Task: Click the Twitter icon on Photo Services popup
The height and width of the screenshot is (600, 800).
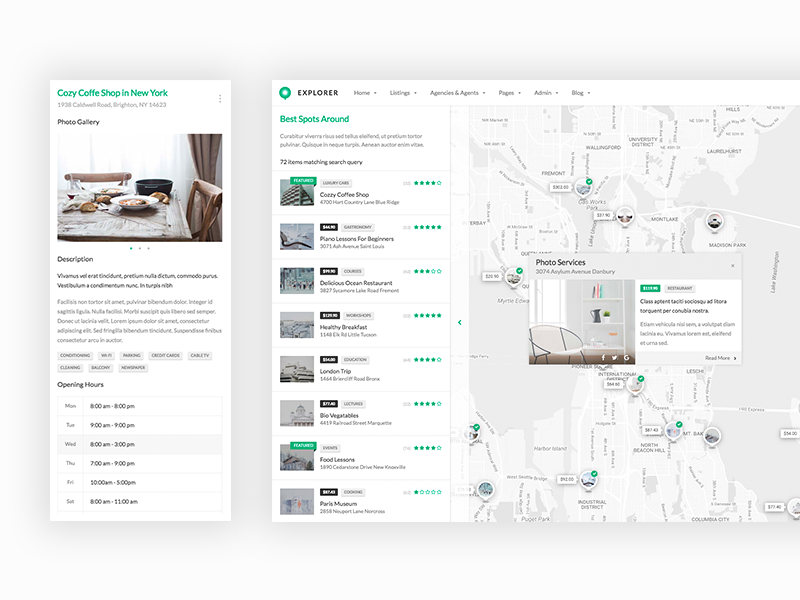Action: pyautogui.click(x=614, y=357)
